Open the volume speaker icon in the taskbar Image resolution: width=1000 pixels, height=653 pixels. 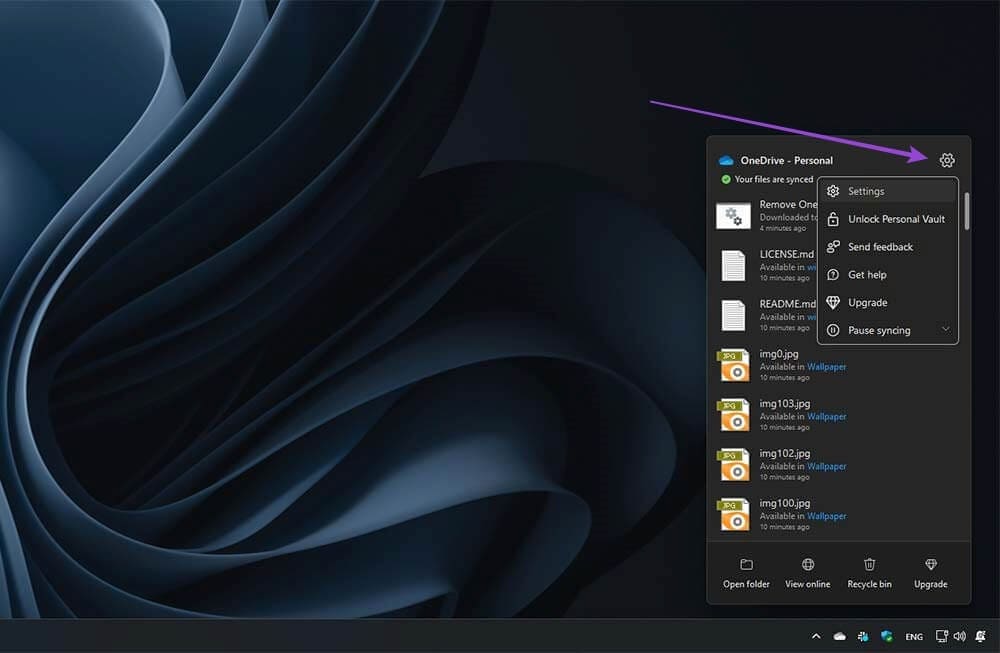(960, 636)
